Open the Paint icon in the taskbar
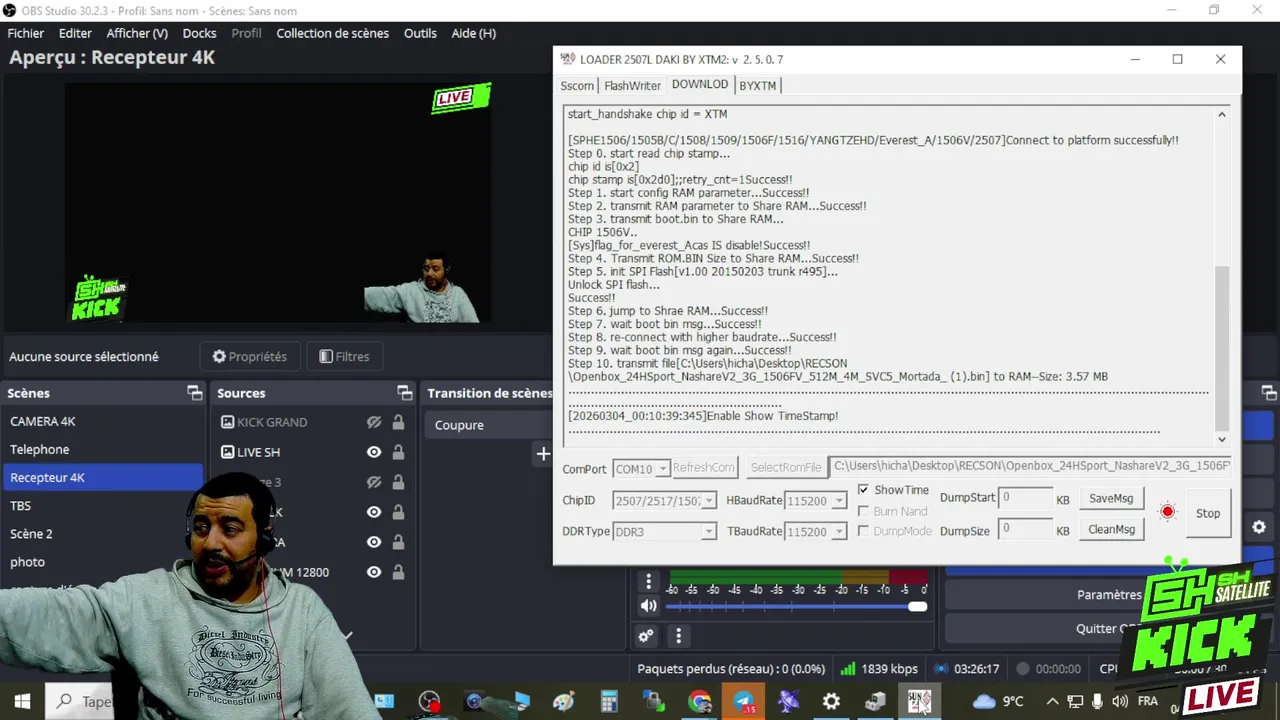This screenshot has width=1280, height=720. point(564,702)
